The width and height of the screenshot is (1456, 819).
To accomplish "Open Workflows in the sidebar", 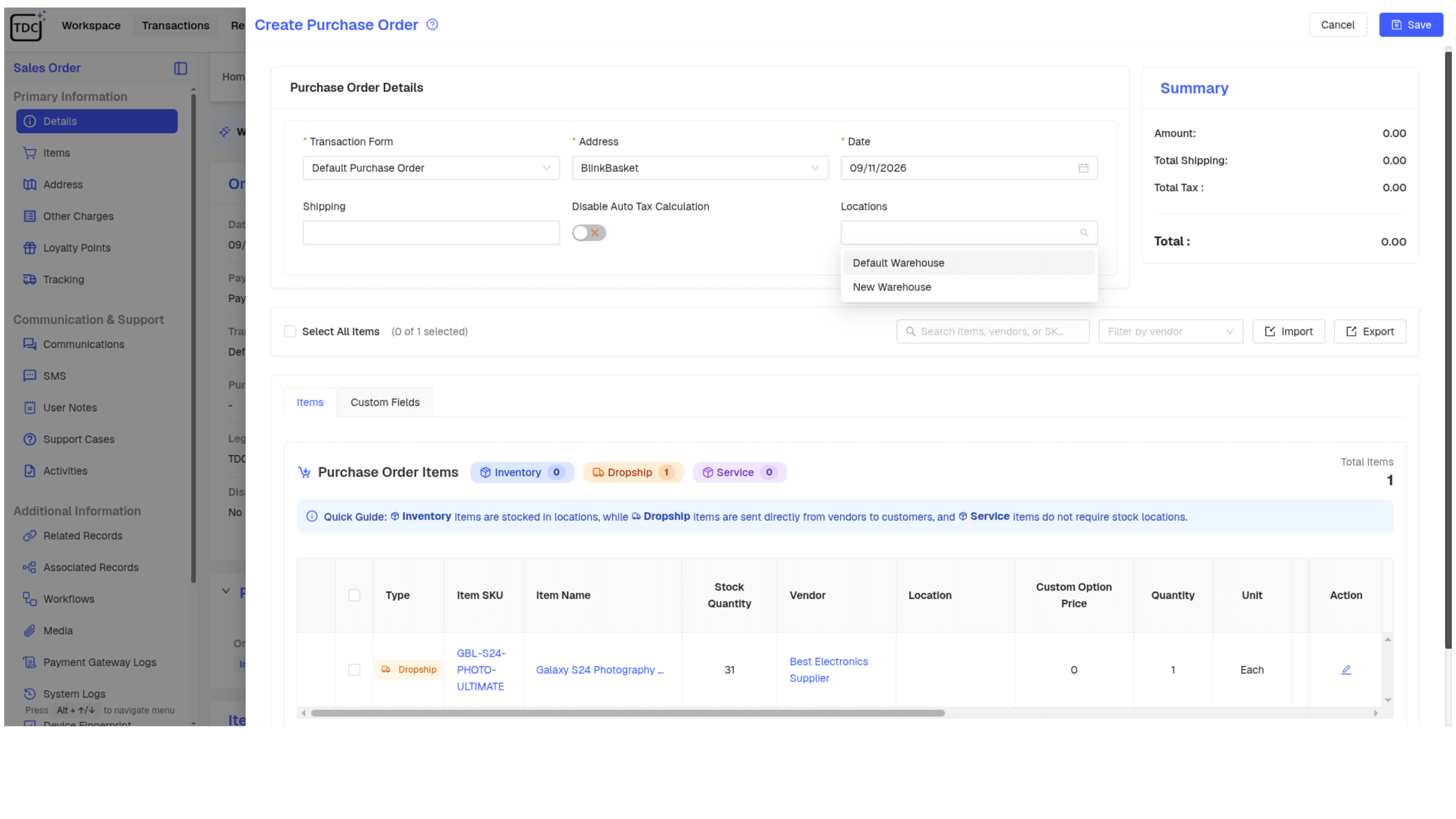I will [x=97, y=599].
